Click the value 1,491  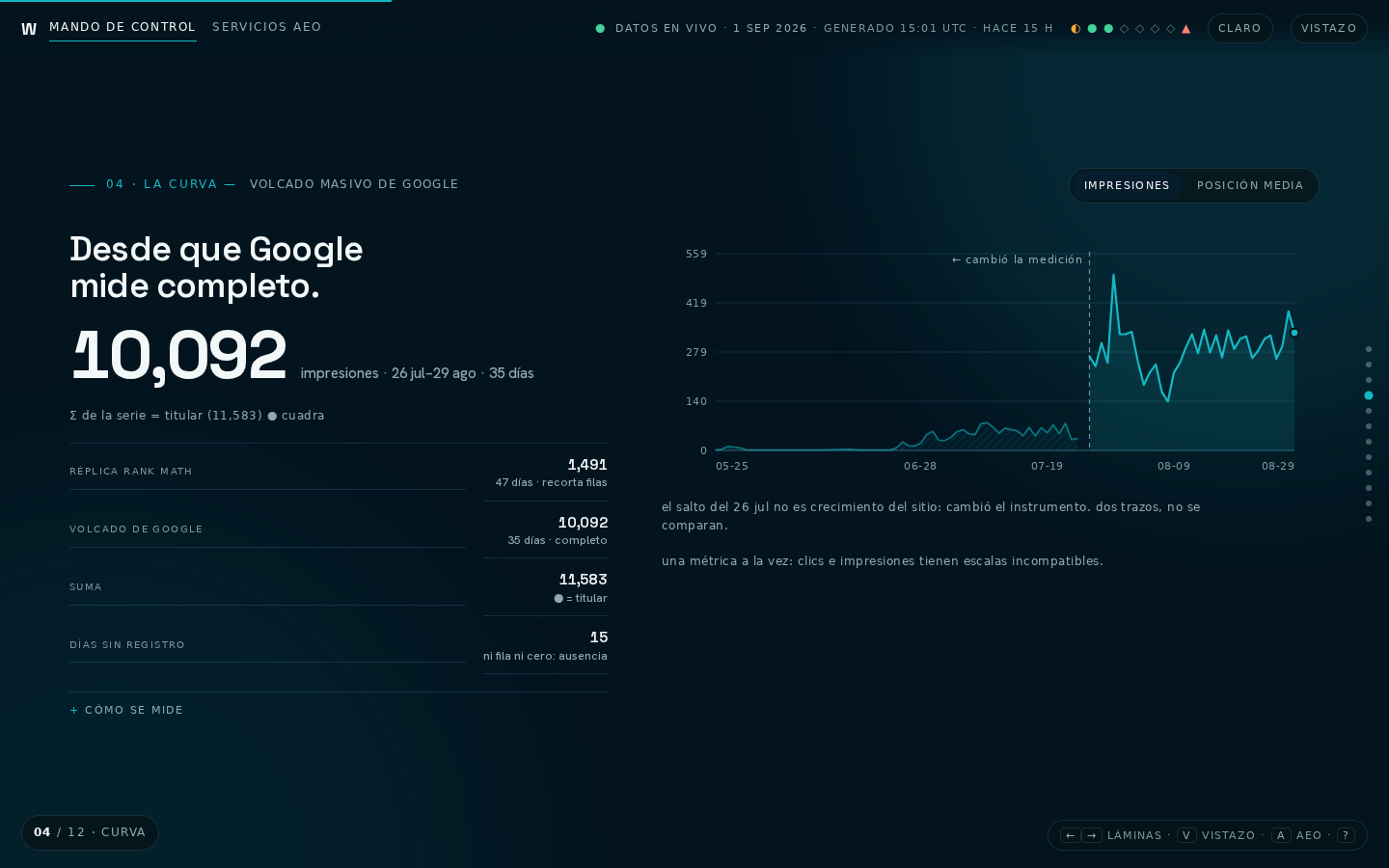pyautogui.click(x=587, y=465)
